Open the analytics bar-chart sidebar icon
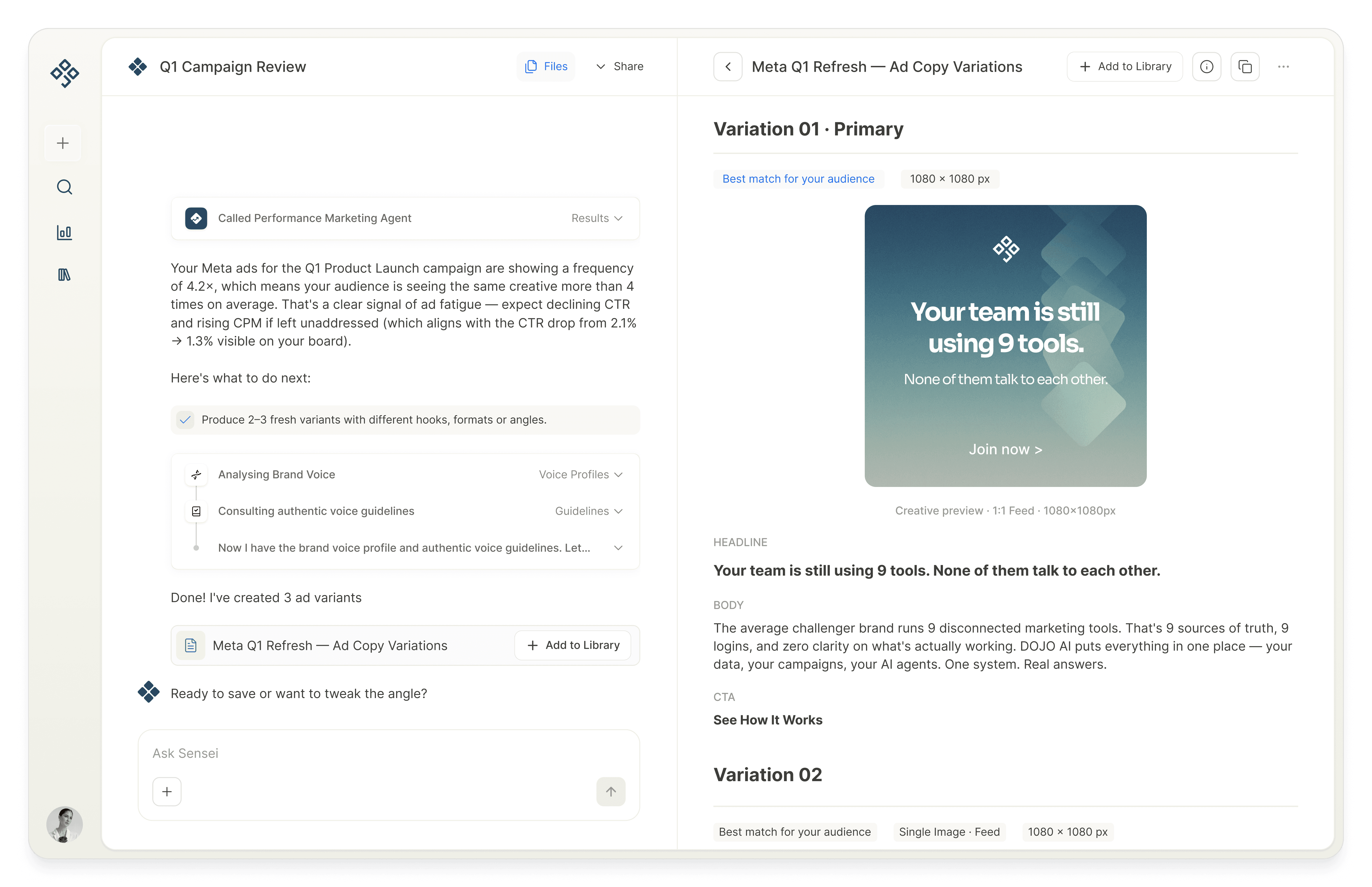 tap(64, 232)
